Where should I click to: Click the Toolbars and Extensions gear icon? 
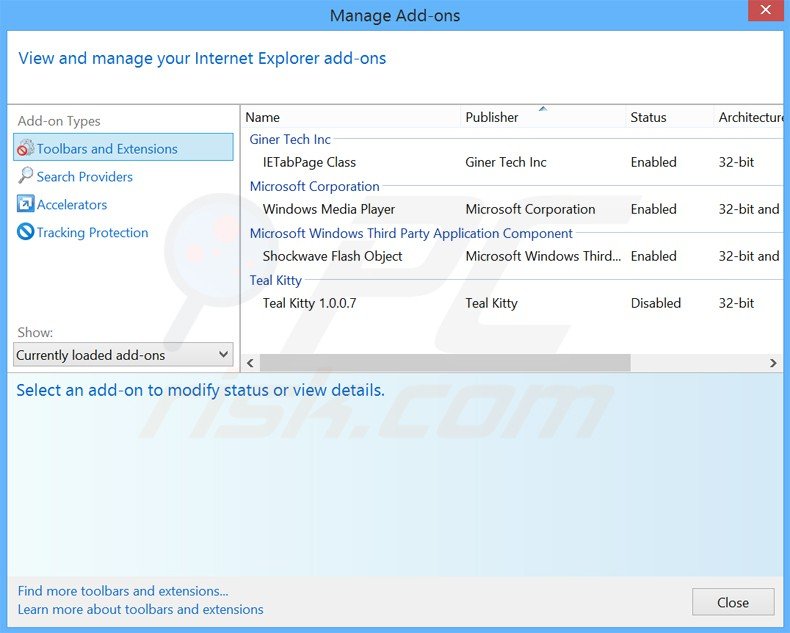(x=25, y=148)
